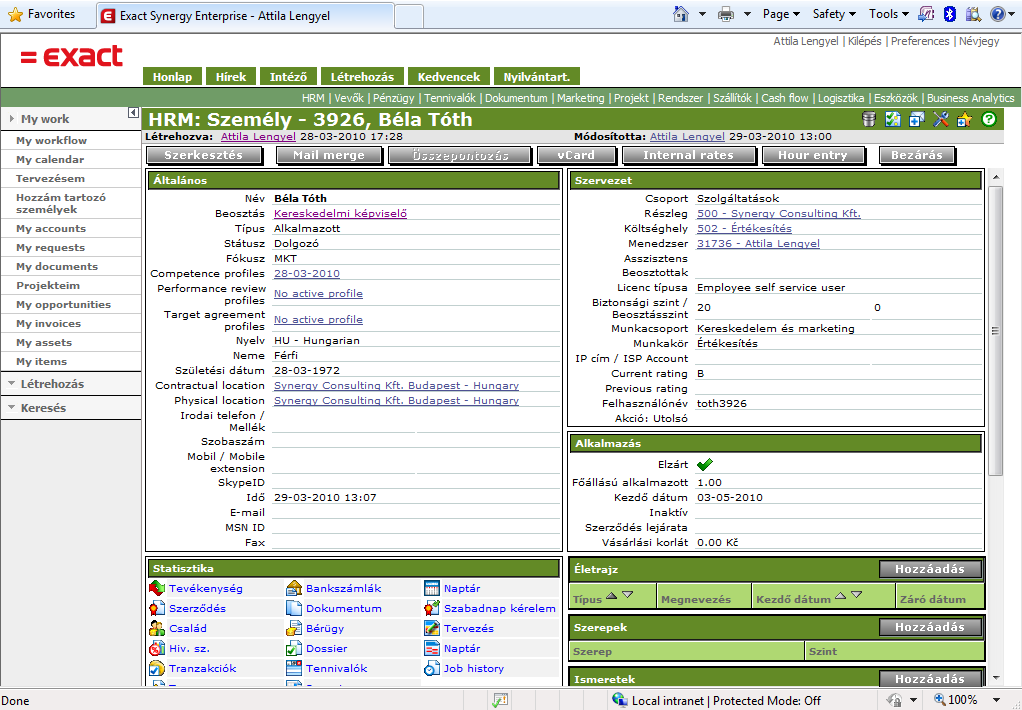Click Hozzáadás in the Szerepek panel

(x=930, y=627)
